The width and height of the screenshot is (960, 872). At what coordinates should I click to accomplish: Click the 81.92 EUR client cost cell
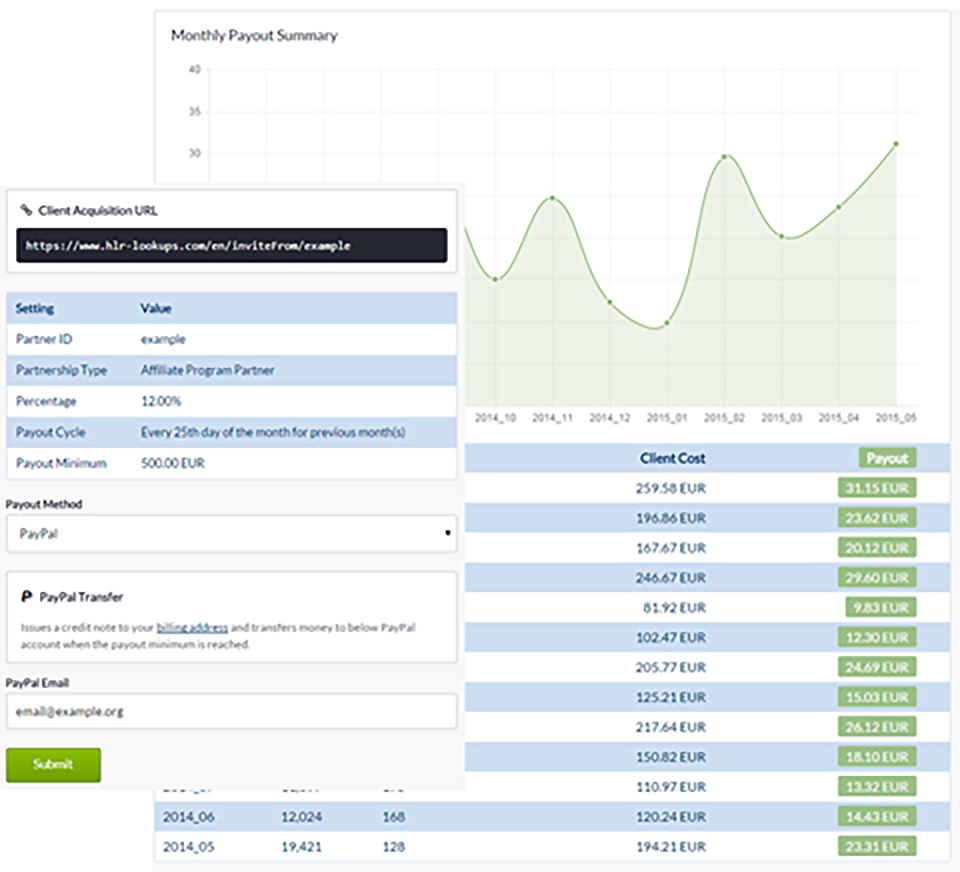click(674, 607)
